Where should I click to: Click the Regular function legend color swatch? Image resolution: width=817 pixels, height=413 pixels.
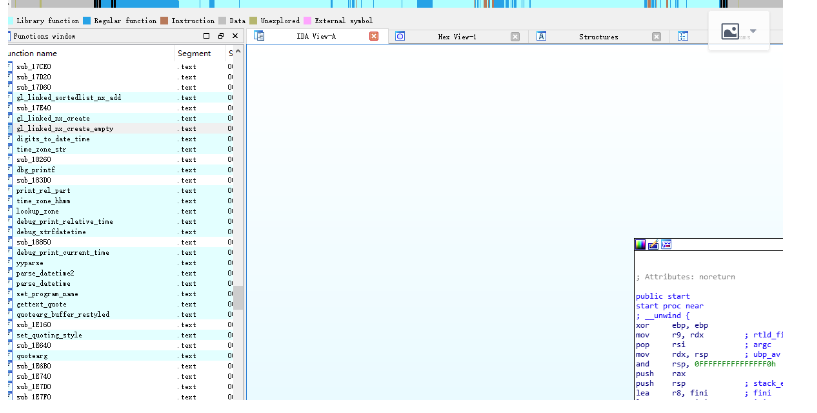pos(88,20)
